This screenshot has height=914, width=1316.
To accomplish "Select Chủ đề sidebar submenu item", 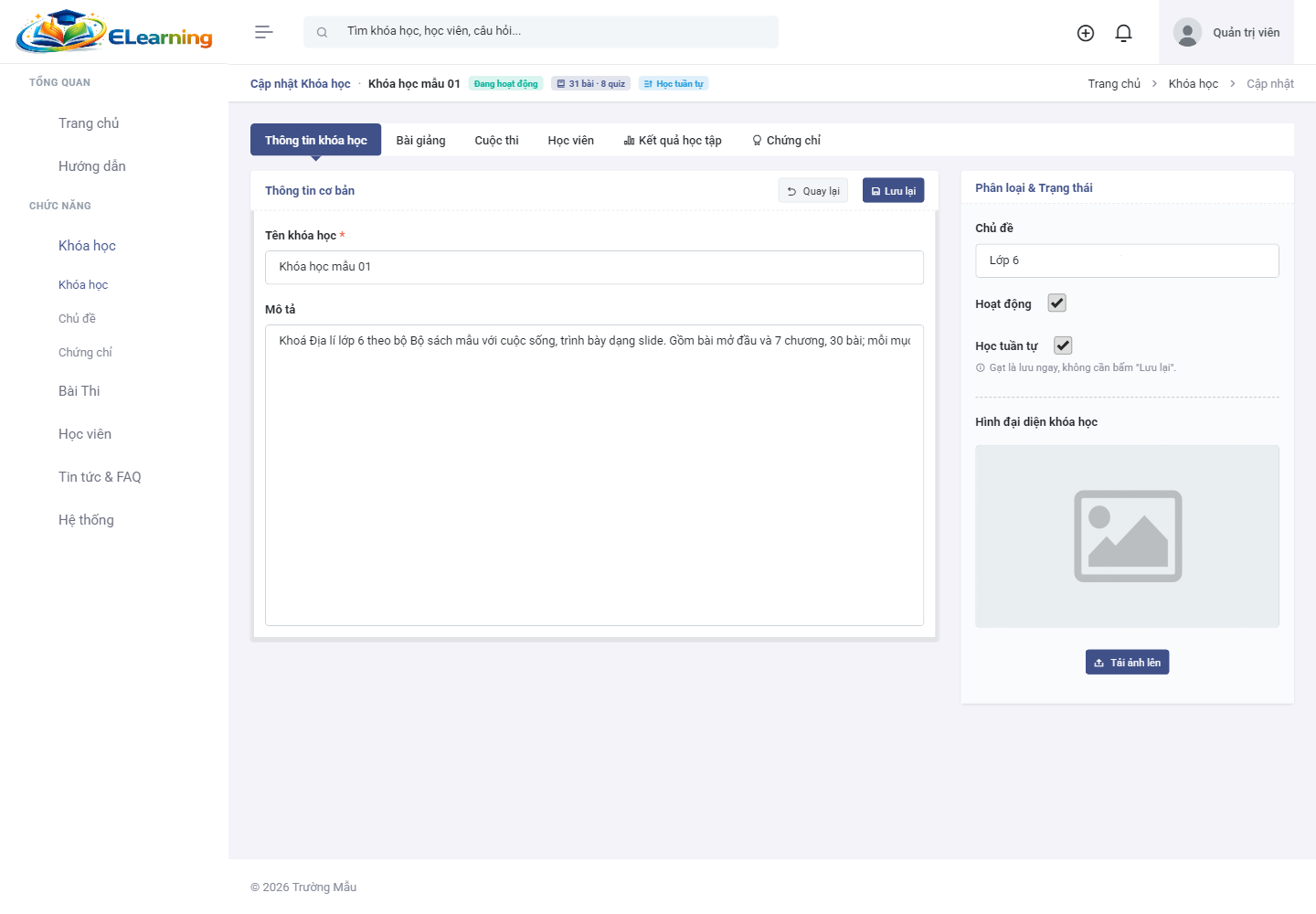I will (x=77, y=319).
